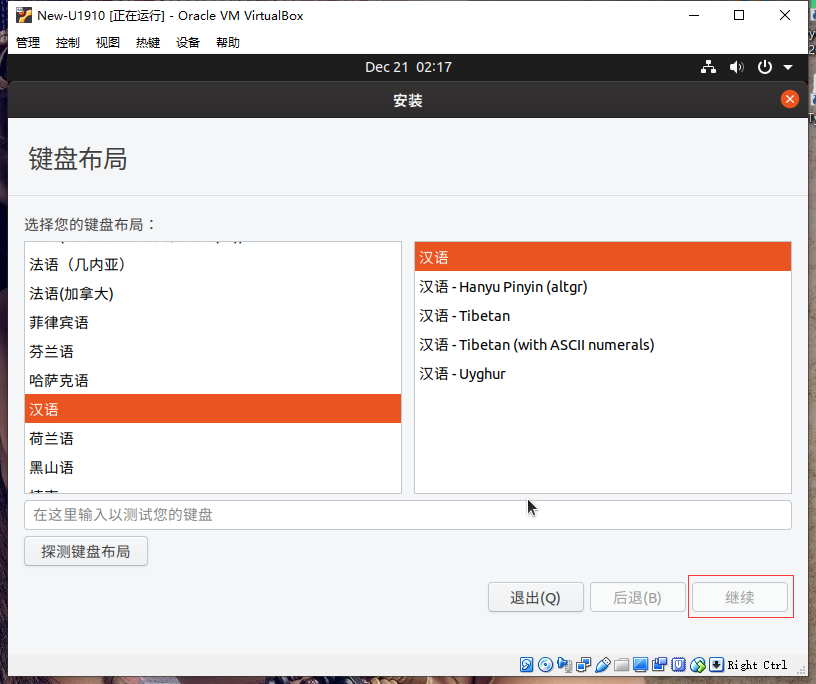Click the keyboard capture arrow icon
The image size is (816, 684).
point(717,665)
